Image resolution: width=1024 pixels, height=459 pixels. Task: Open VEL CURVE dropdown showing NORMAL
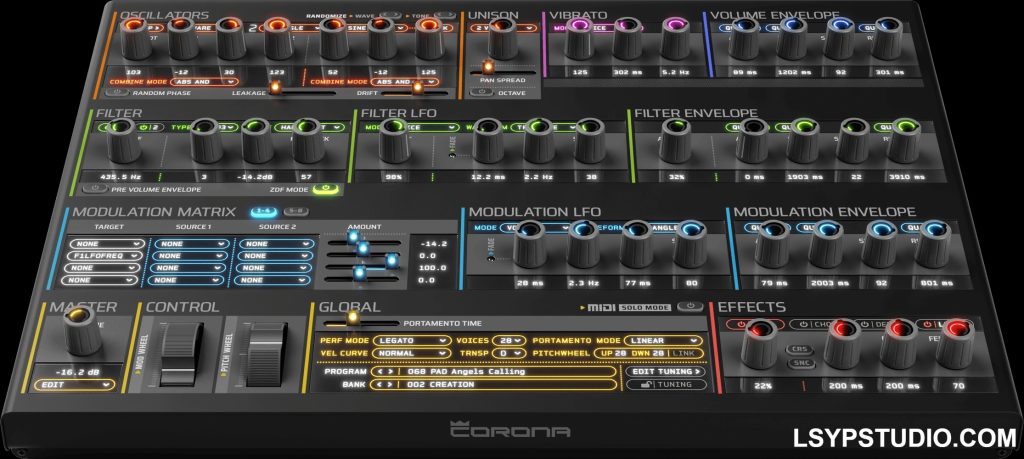(411, 353)
